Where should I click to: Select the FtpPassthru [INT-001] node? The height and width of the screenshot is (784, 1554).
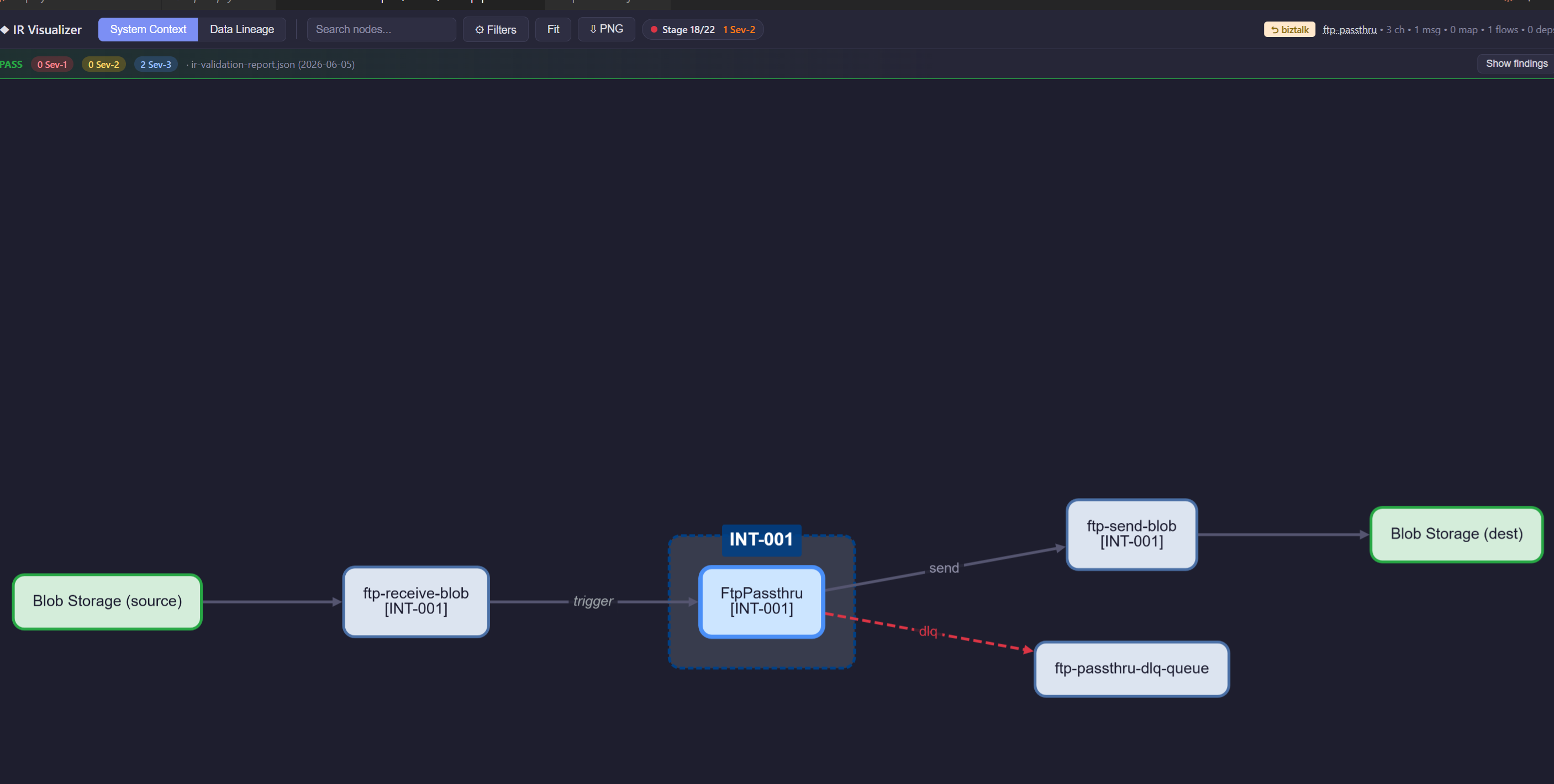[761, 601]
